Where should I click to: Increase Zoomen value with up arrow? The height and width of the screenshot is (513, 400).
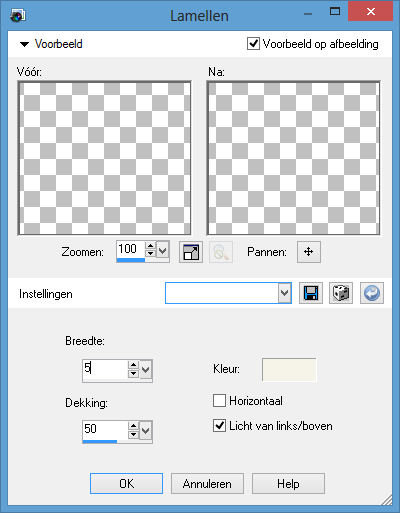151,246
